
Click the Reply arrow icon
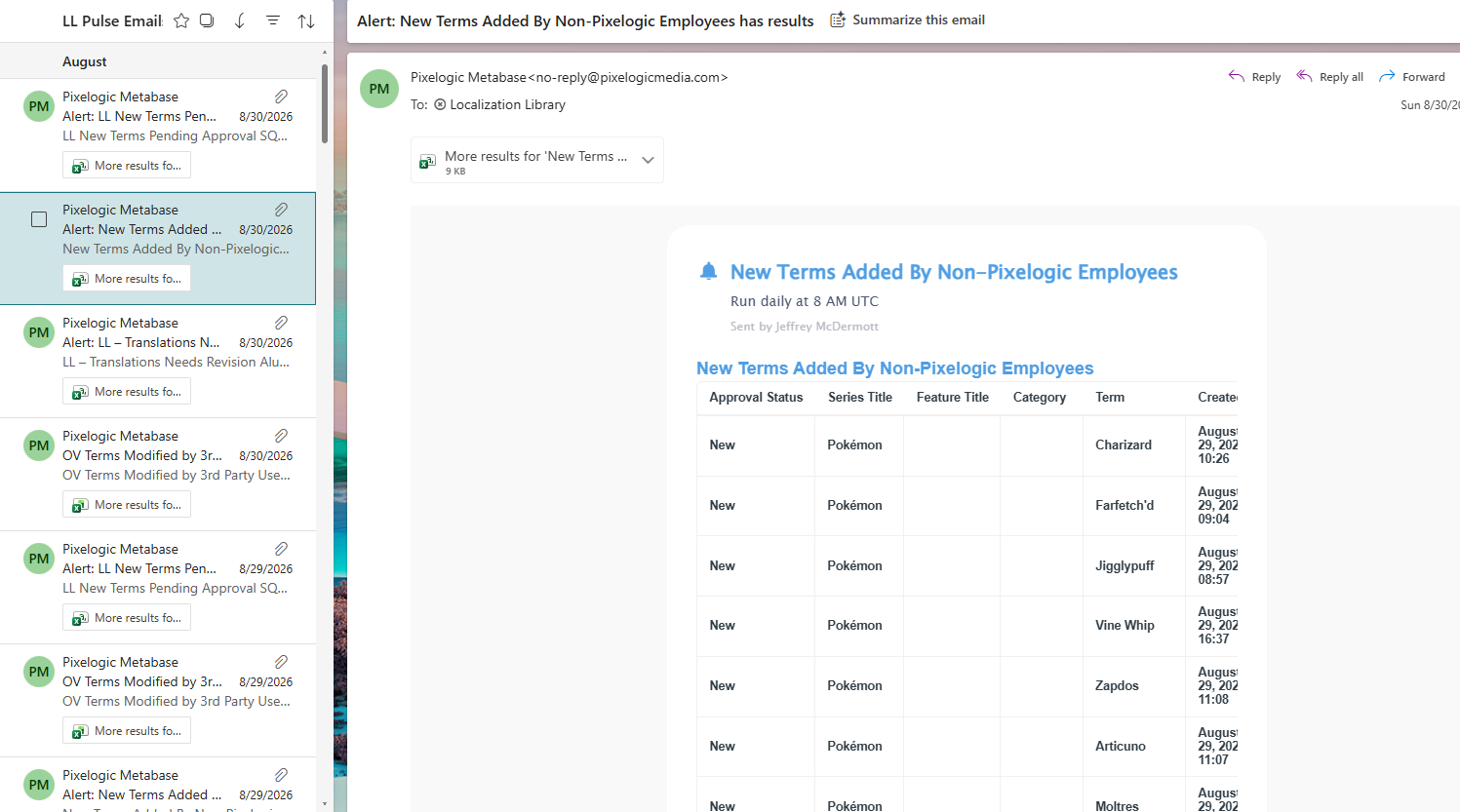pyautogui.click(x=1237, y=76)
